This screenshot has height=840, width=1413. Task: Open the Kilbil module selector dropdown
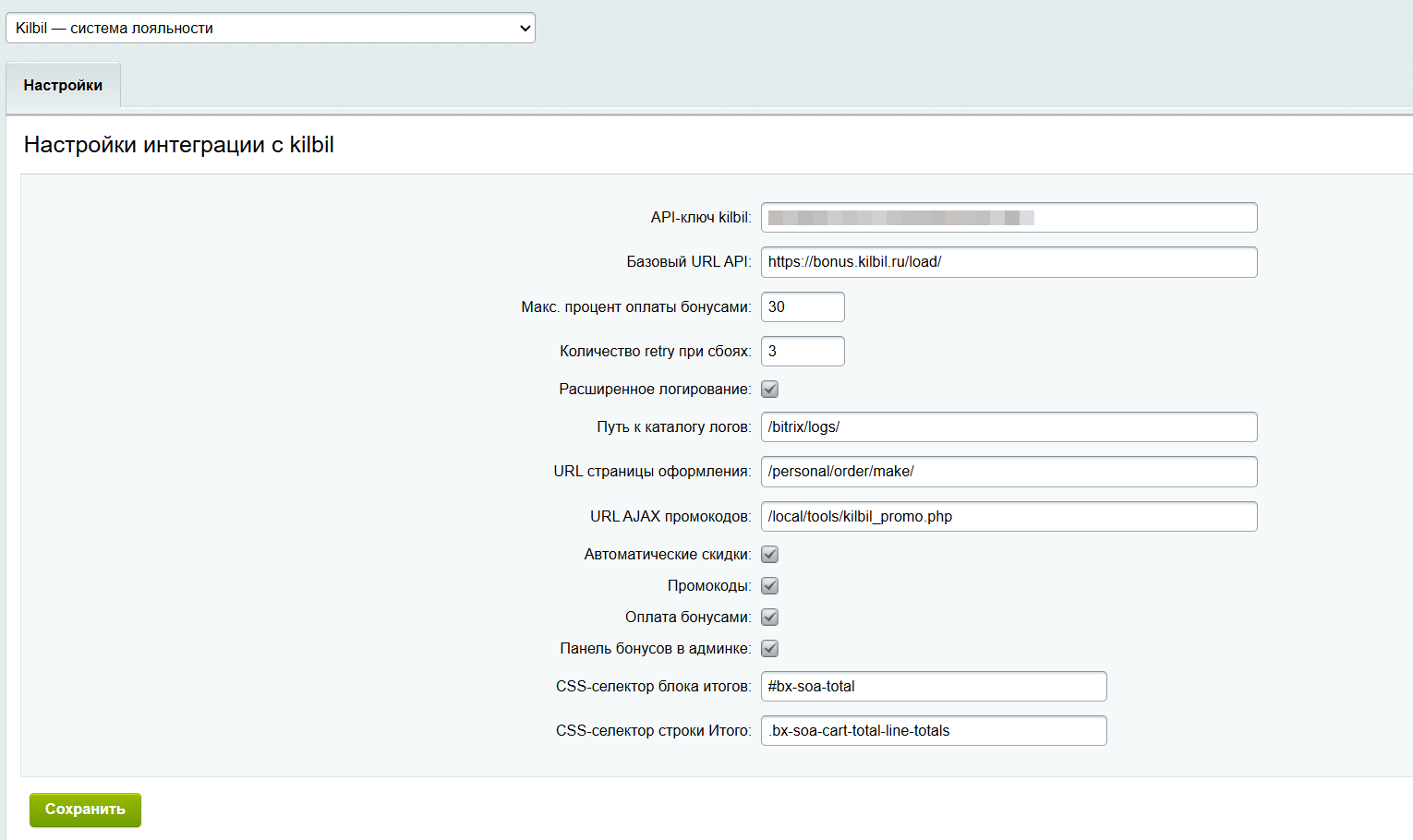[271, 28]
